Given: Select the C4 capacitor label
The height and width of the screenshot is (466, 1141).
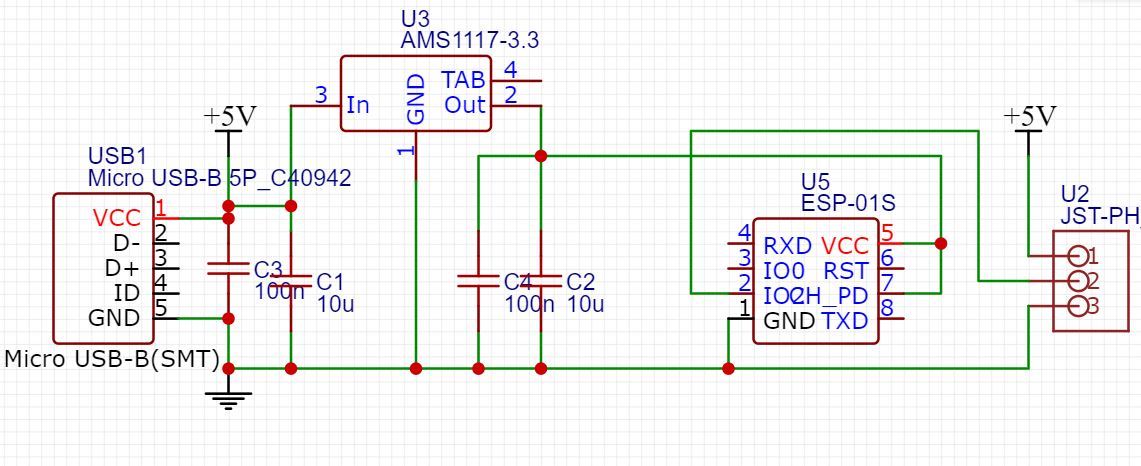Looking at the screenshot, I should coord(520,281).
